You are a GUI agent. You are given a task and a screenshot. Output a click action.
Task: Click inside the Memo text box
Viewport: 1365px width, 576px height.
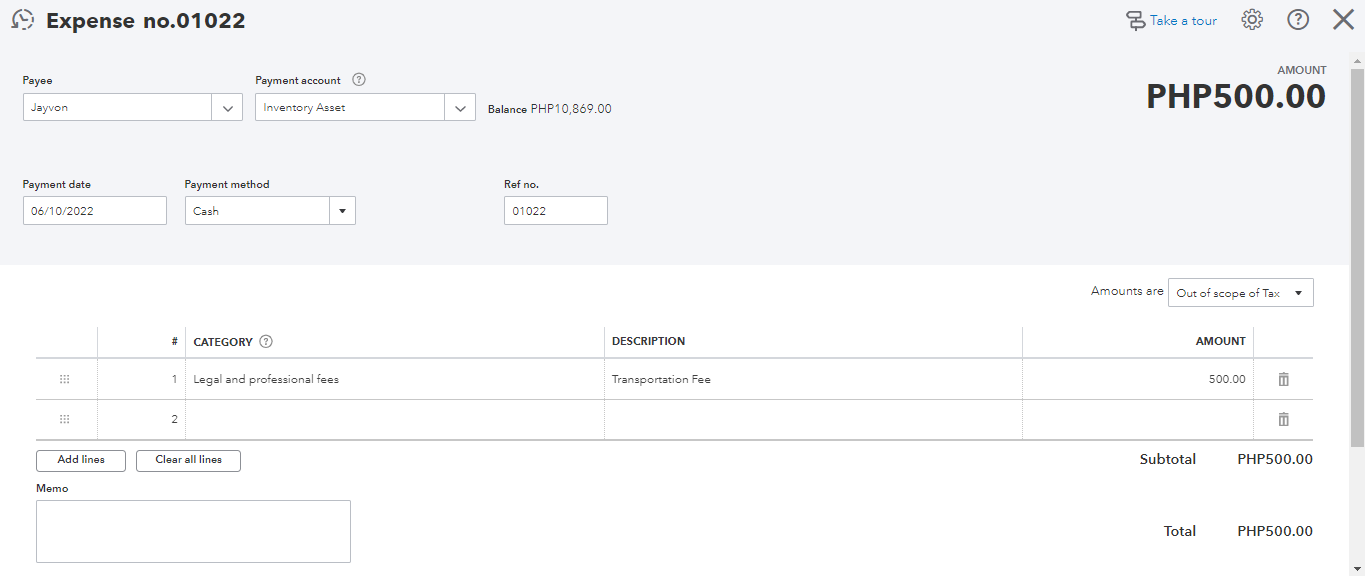click(193, 531)
